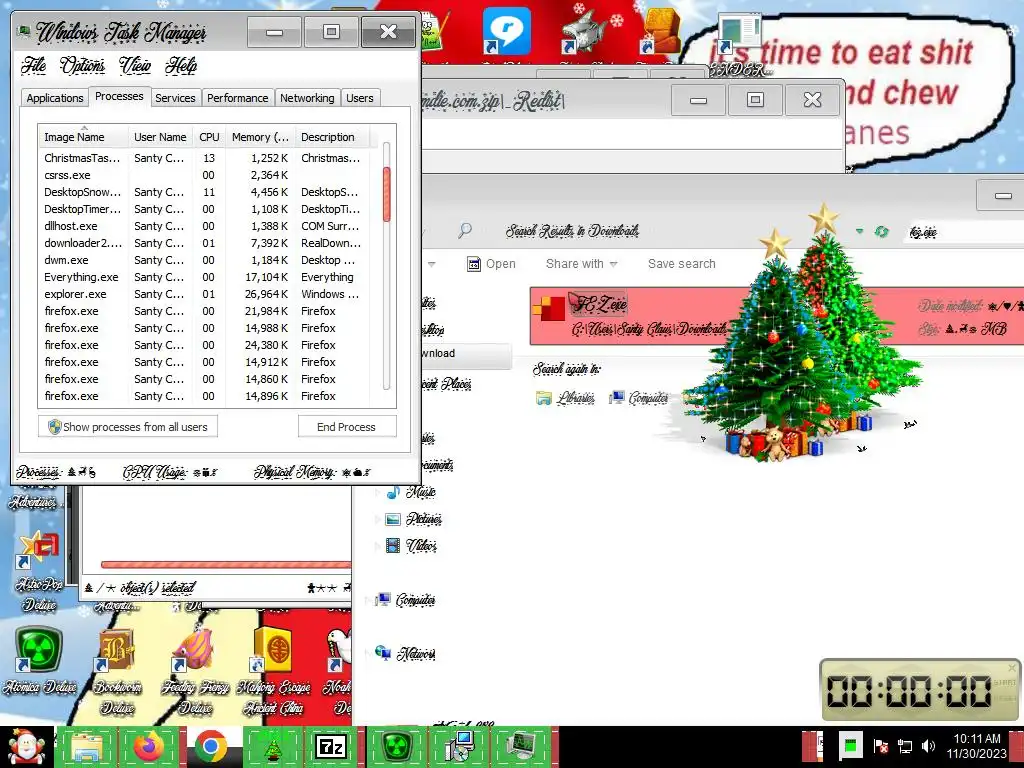This screenshot has width=1024, height=768.
Task: Click the Astro Pop Deluxe desktop icon
Action: click(x=39, y=571)
